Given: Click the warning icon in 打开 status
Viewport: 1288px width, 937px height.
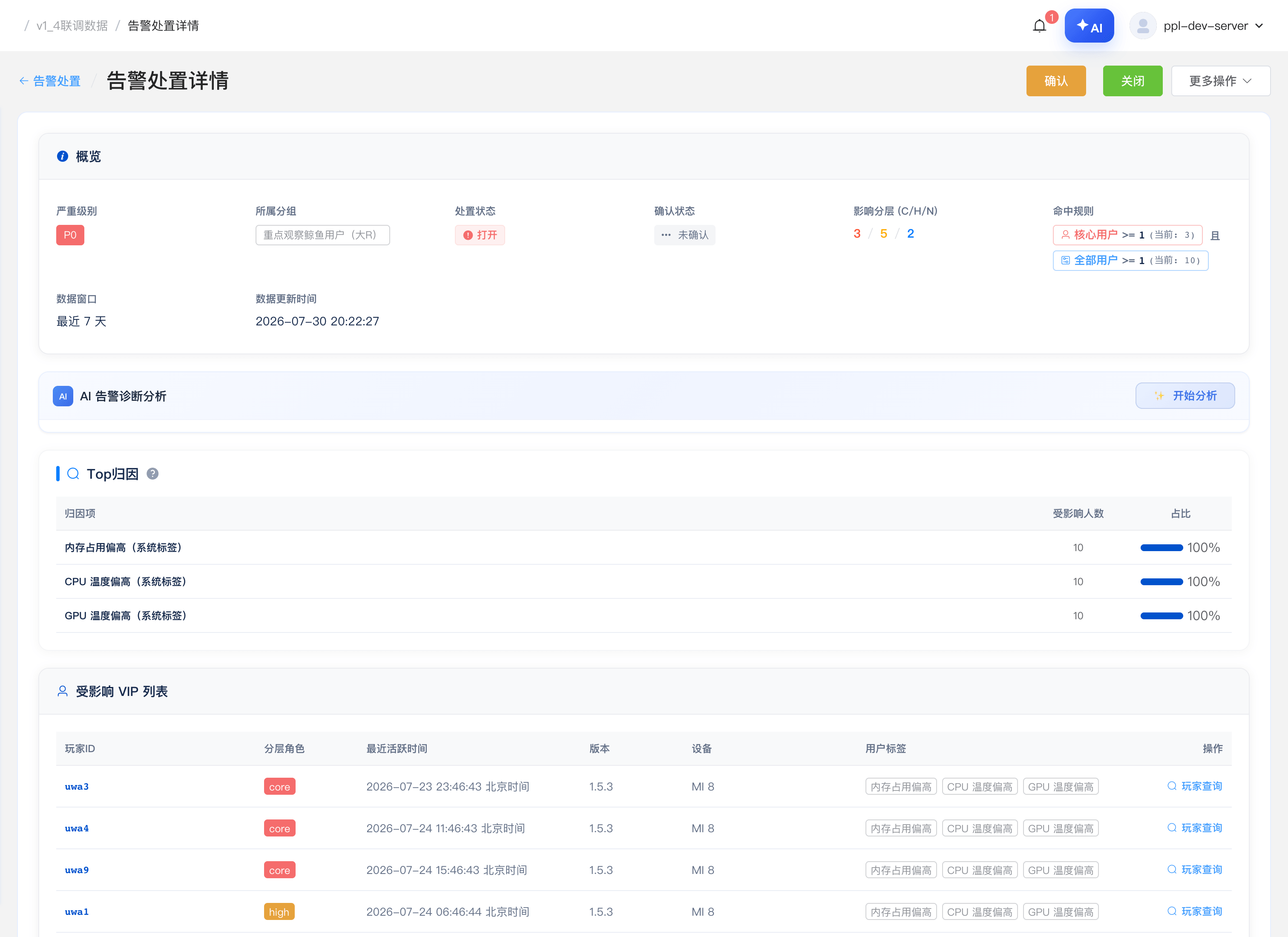Looking at the screenshot, I should click(467, 235).
